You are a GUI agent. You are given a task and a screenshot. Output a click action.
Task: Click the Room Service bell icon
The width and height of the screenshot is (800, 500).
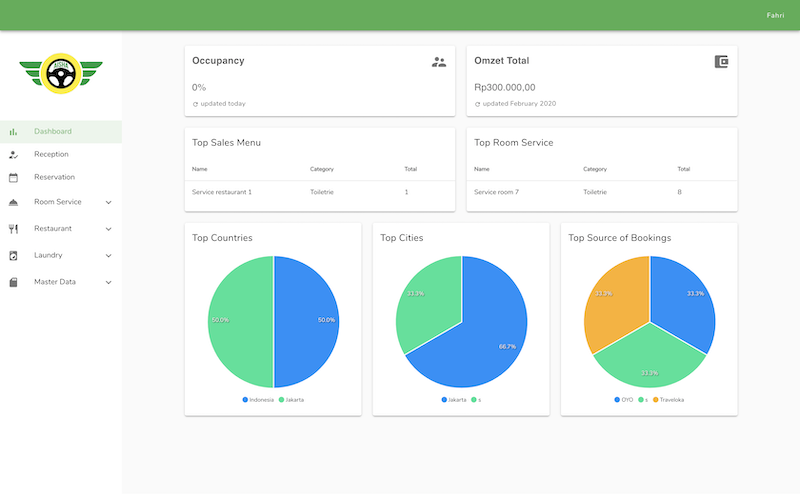(13, 202)
